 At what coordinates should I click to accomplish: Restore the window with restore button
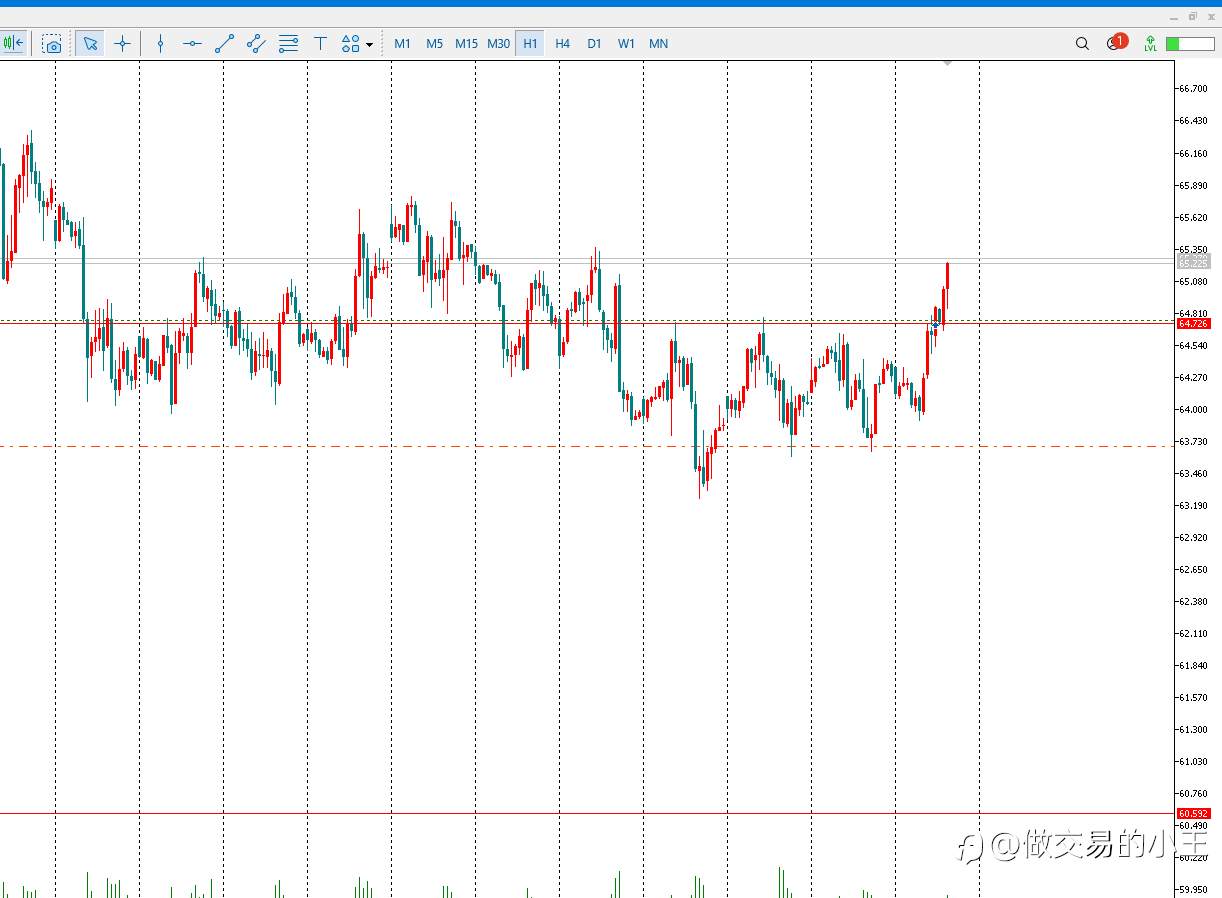[x=1192, y=17]
